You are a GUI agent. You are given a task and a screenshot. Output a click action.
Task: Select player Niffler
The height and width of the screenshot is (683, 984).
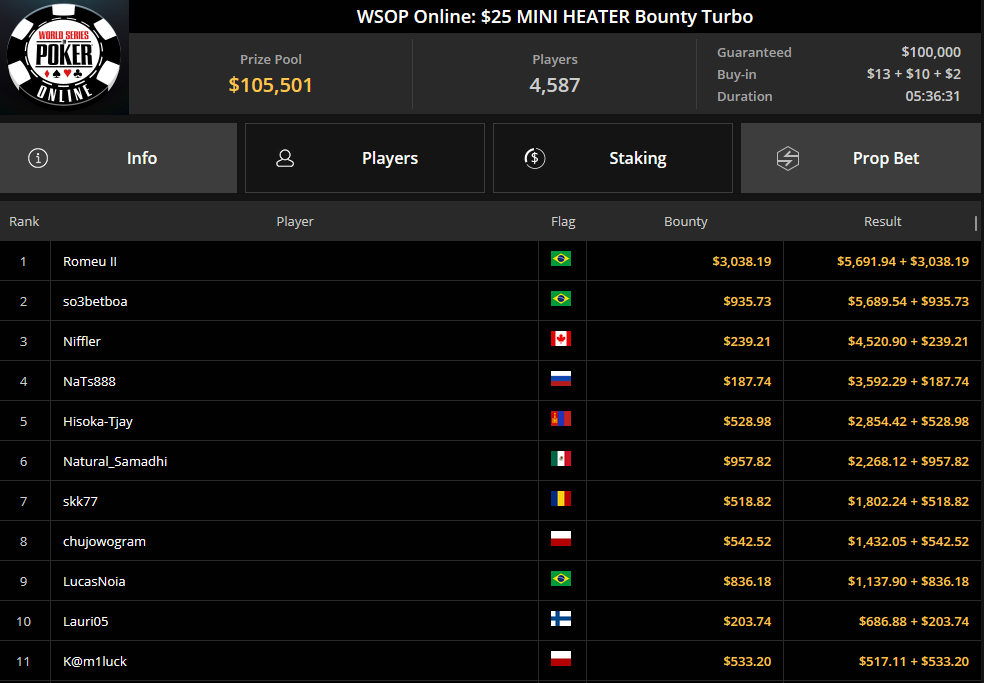coord(82,342)
